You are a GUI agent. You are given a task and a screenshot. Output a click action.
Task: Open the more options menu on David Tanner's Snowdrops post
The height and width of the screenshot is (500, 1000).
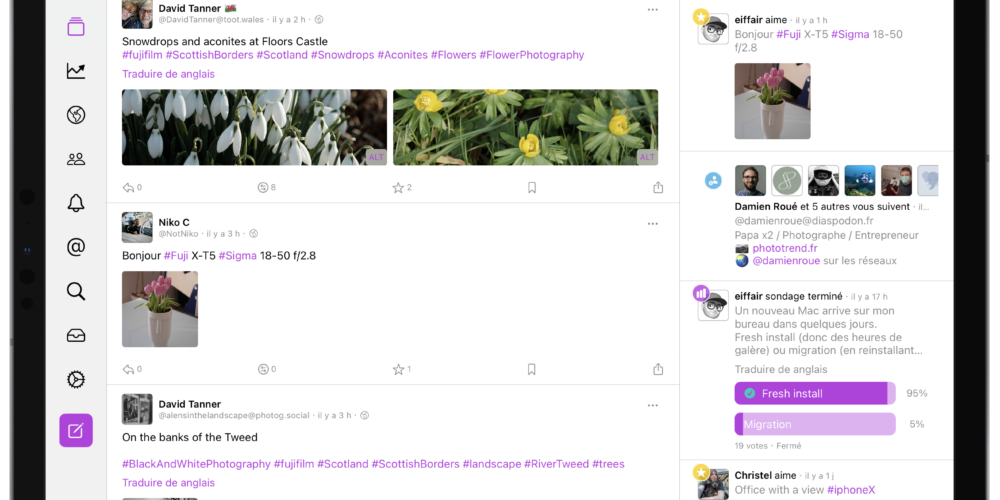[x=652, y=10]
